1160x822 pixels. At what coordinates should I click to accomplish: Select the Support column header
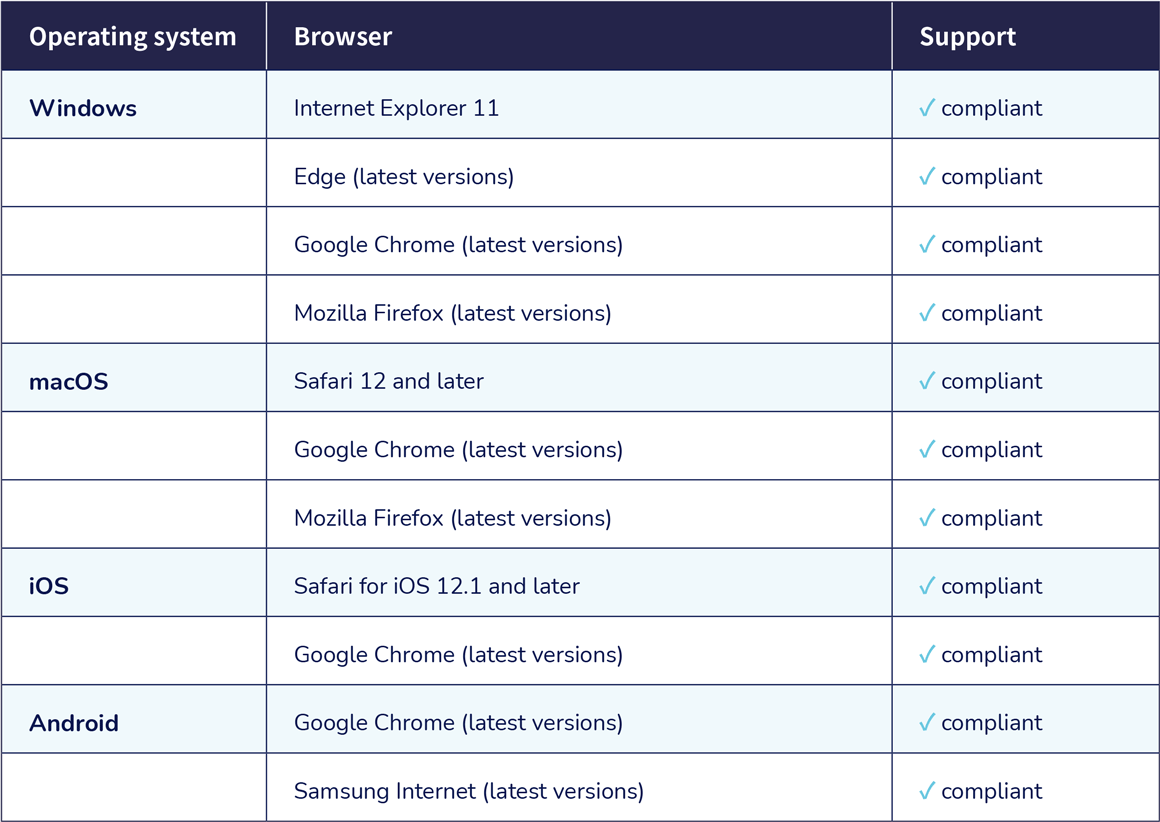click(1025, 36)
